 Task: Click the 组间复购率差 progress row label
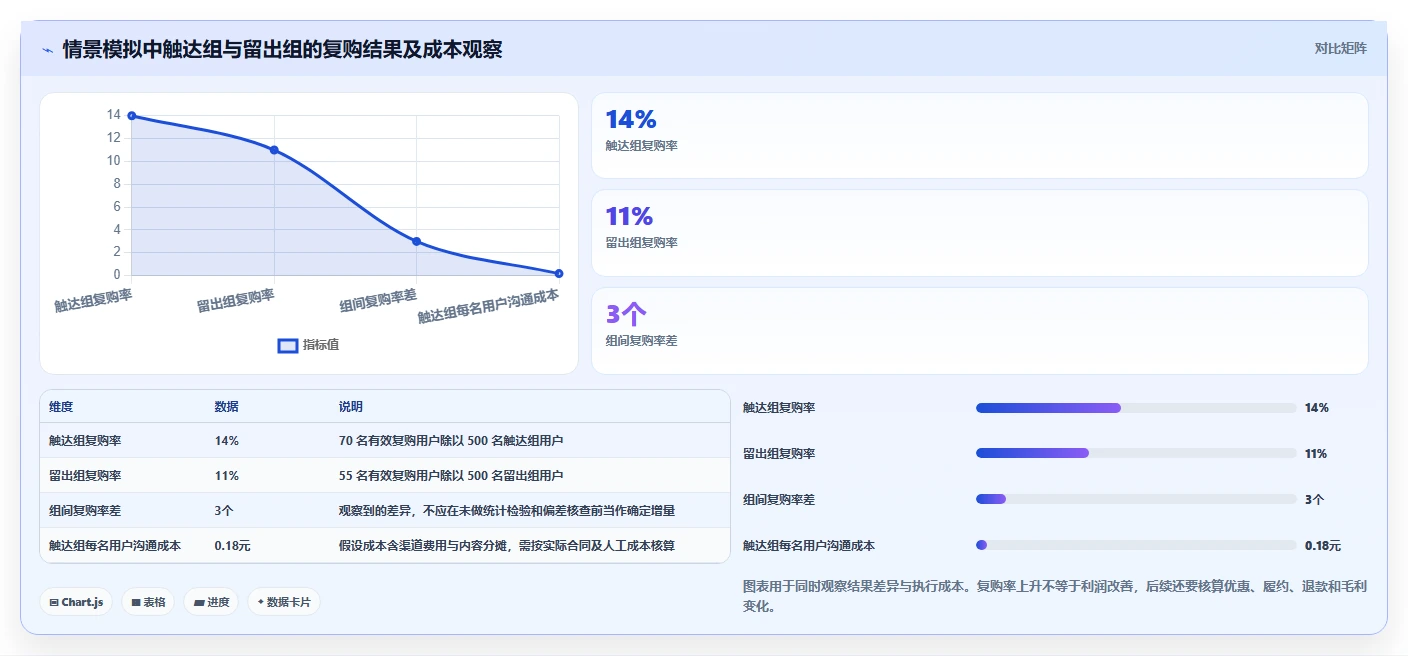(x=779, y=499)
